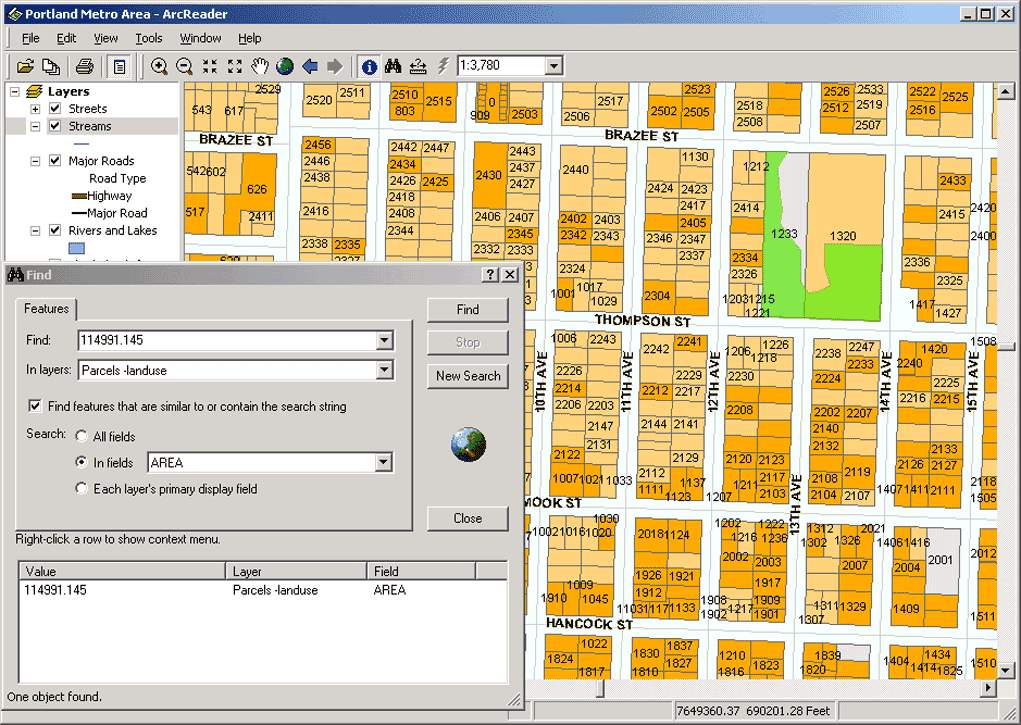The width and height of the screenshot is (1021, 725).
Task: Select the Measure ruler tool
Action: [x=419, y=66]
